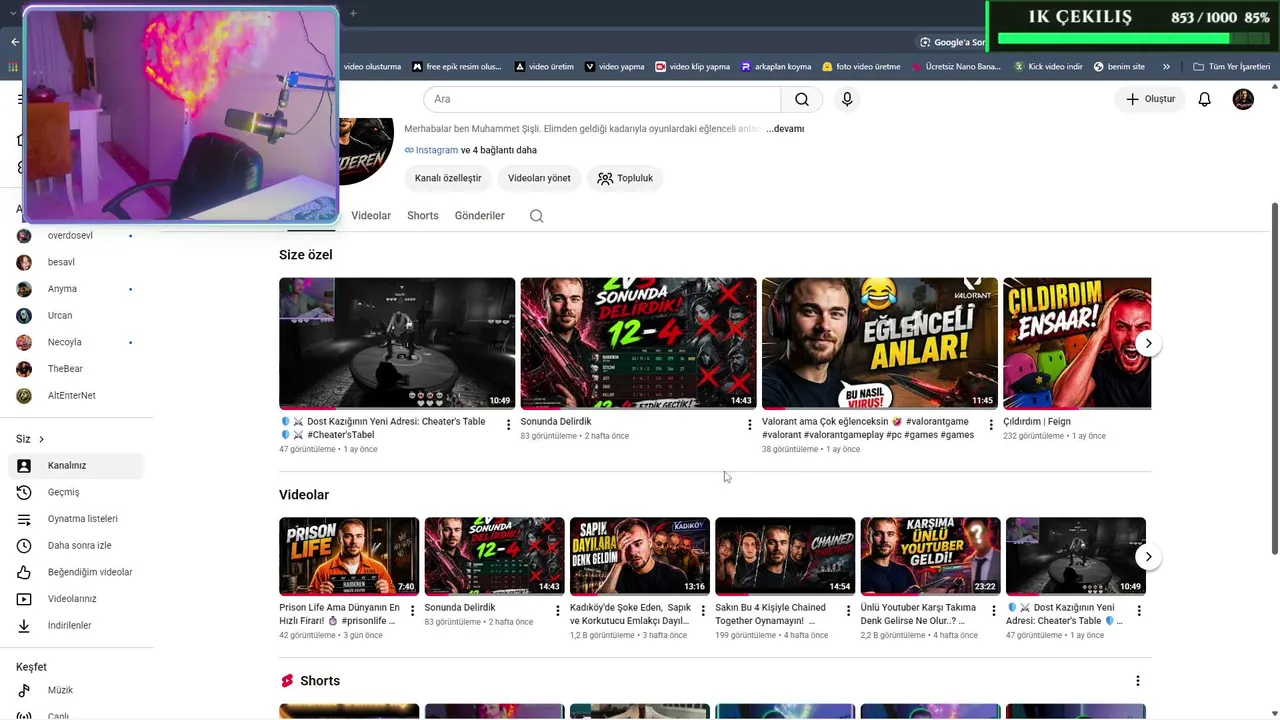
Task: Play the 'Karşıma Ünlü Youtuber Geldi' thumbnail
Action: [930, 556]
